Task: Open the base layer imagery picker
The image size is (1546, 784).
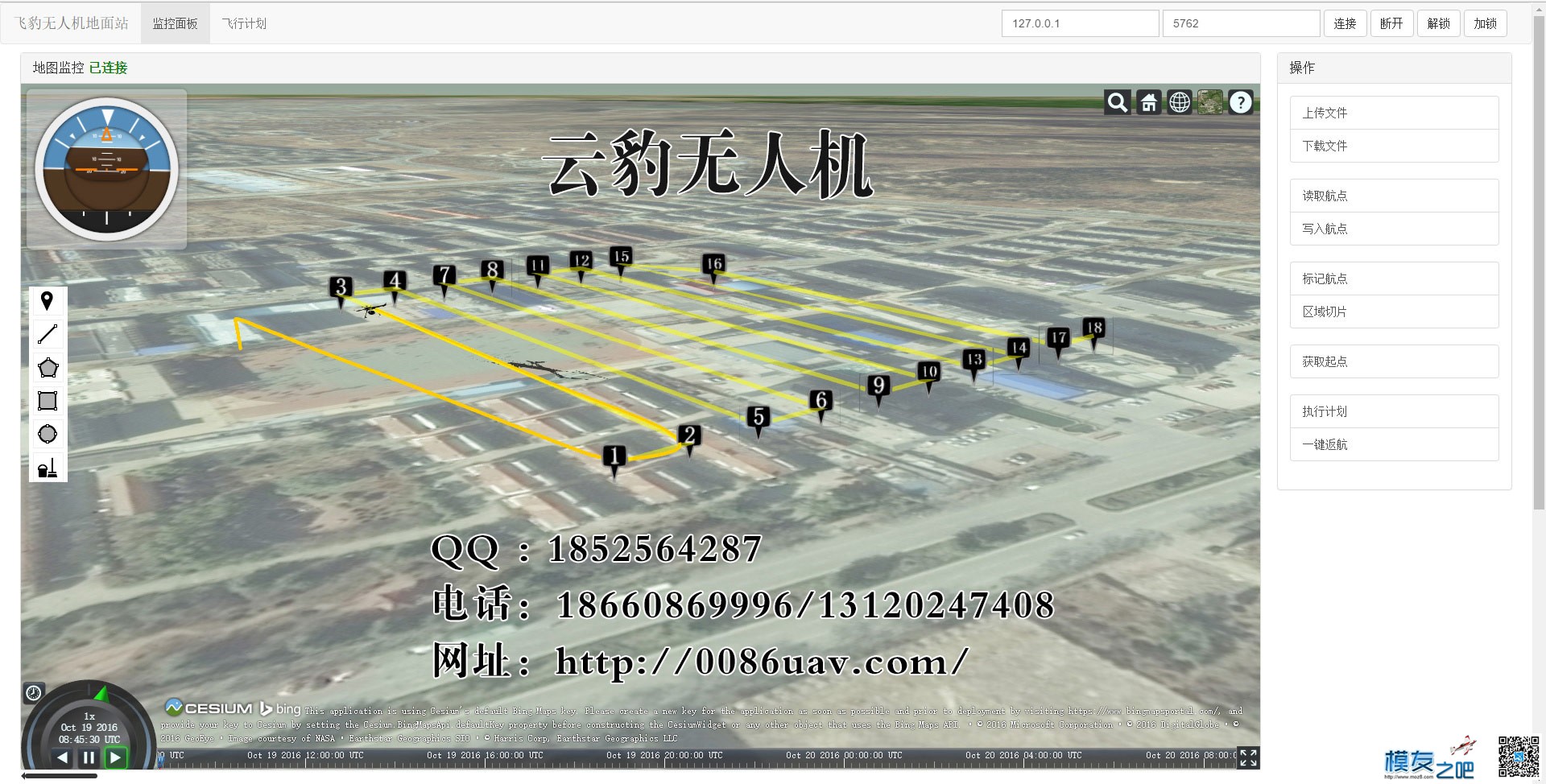Action: 1209,102
